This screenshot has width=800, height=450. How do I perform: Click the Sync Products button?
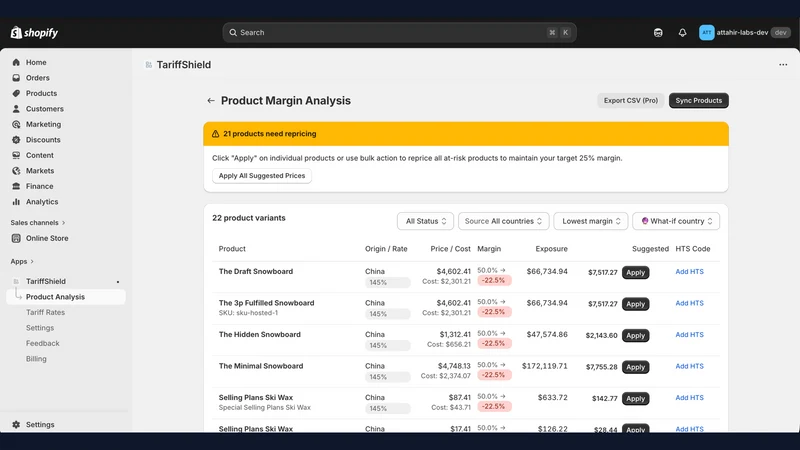coord(698,101)
